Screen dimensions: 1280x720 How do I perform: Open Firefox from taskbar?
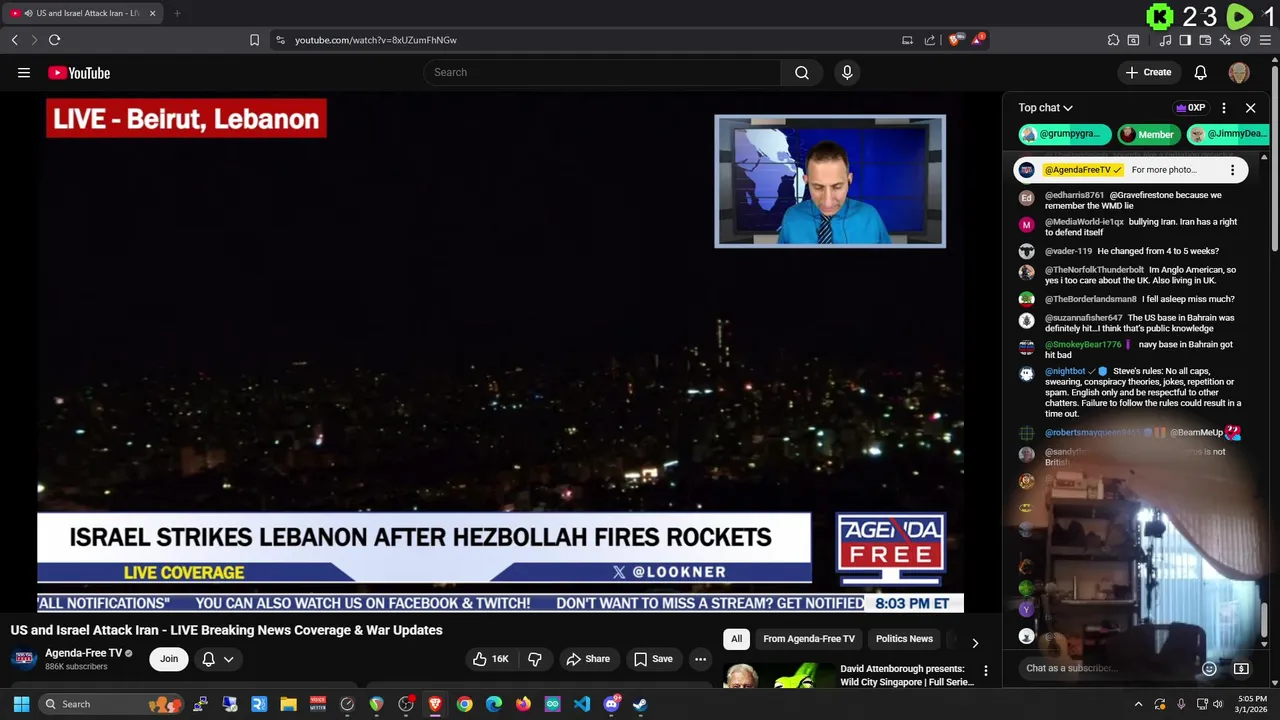tap(523, 704)
